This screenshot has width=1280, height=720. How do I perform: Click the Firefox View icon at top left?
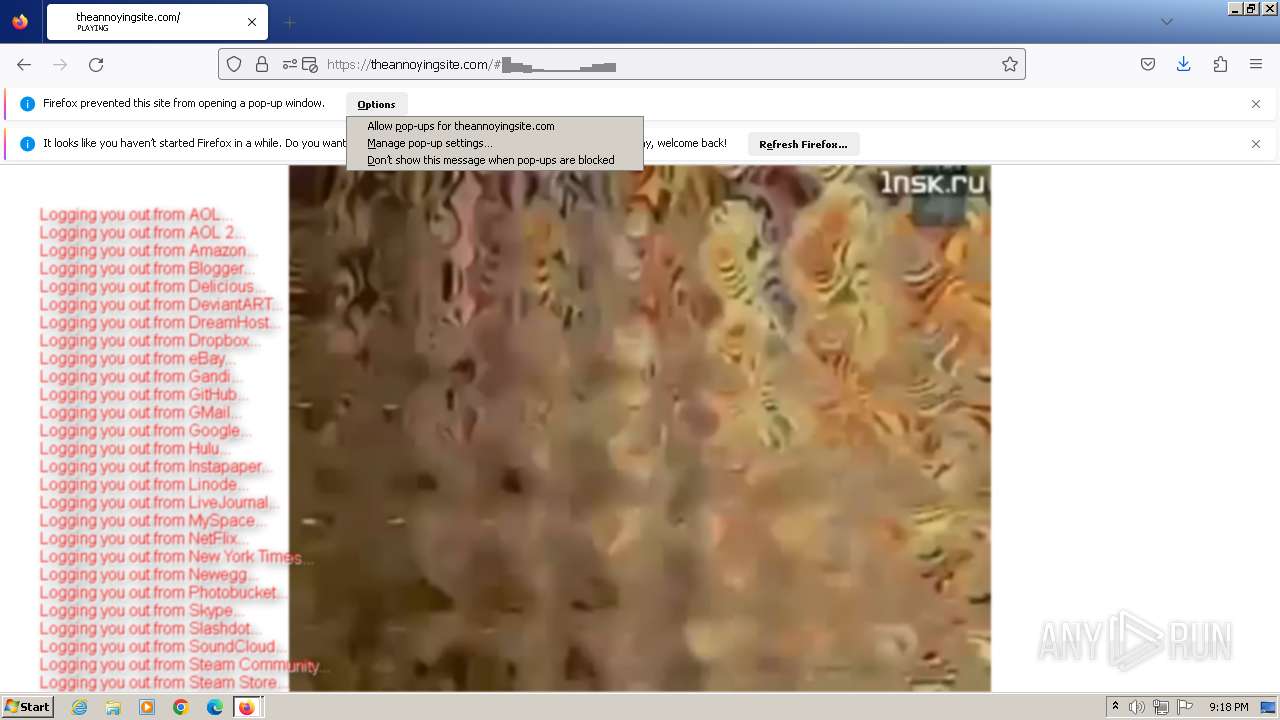[20, 22]
